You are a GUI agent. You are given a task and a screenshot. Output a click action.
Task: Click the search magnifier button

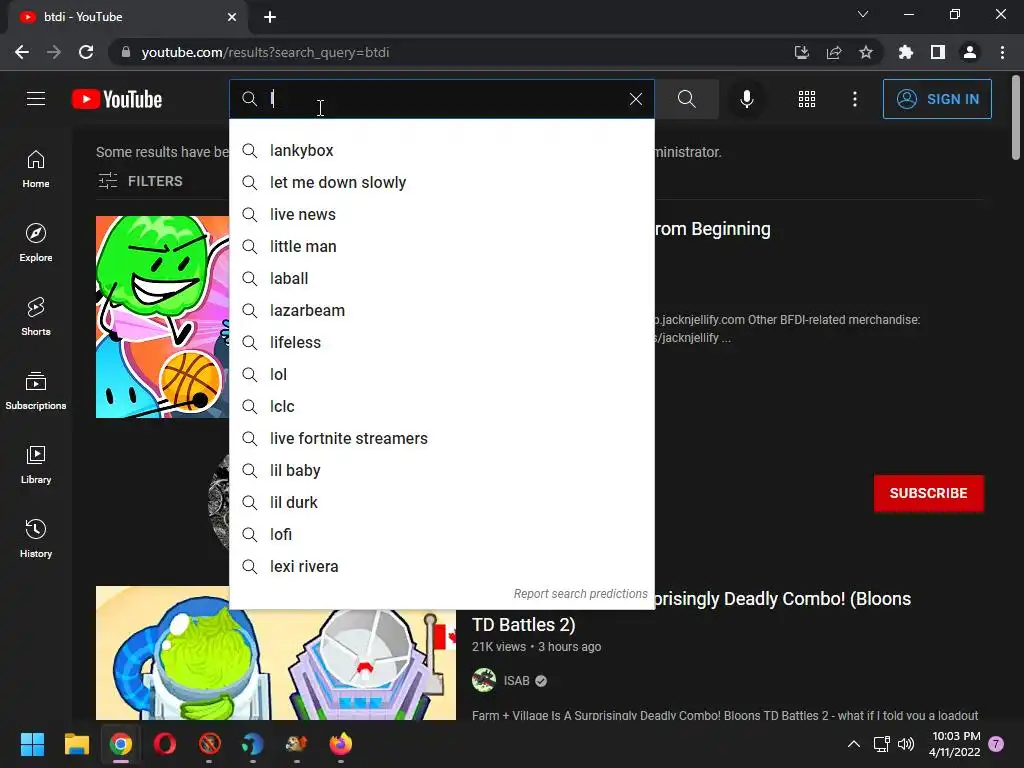[x=686, y=99]
